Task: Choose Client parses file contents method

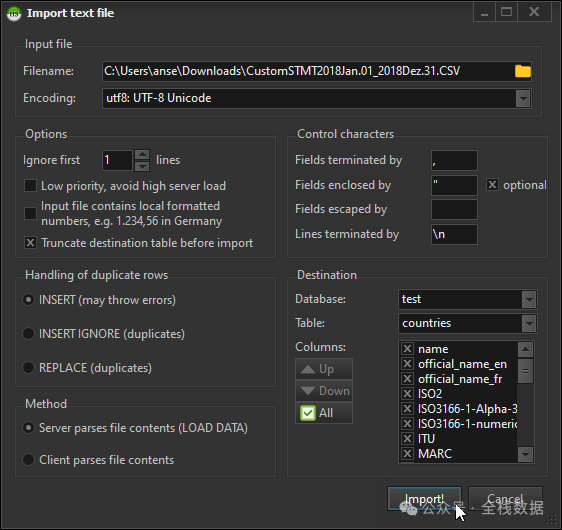Action: 28,460
